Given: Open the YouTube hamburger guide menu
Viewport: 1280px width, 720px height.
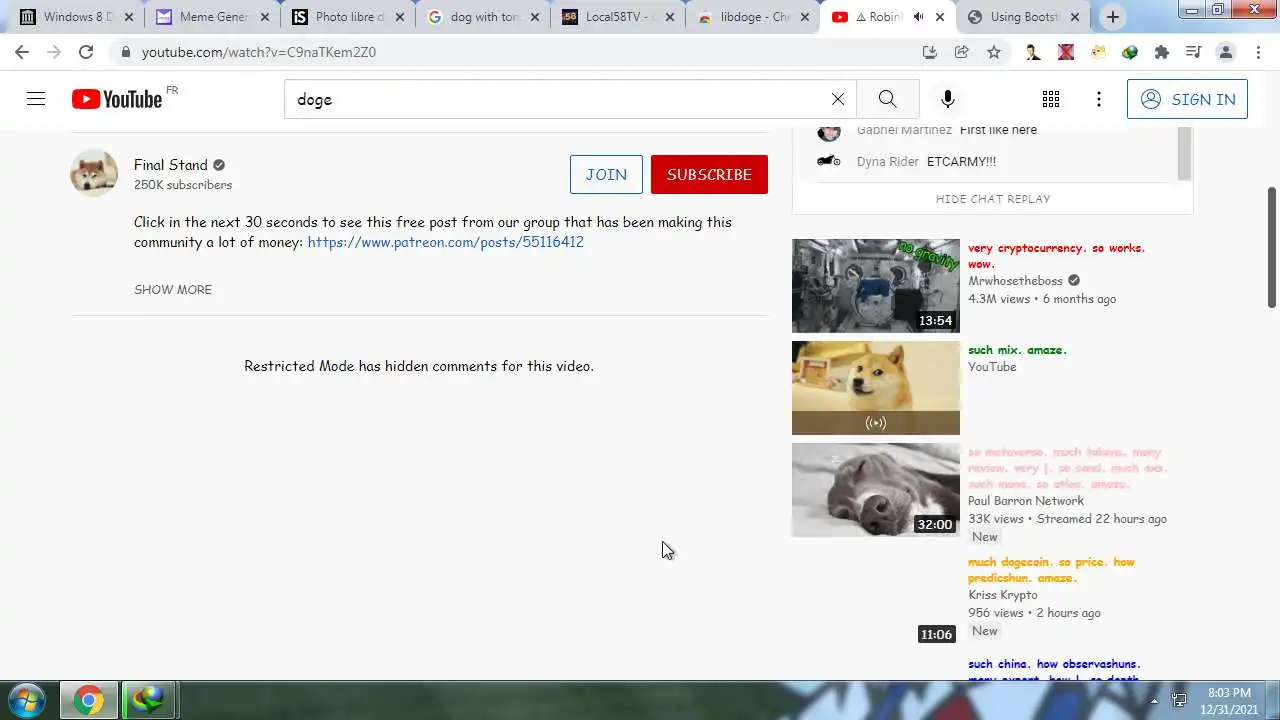Looking at the screenshot, I should [x=36, y=99].
